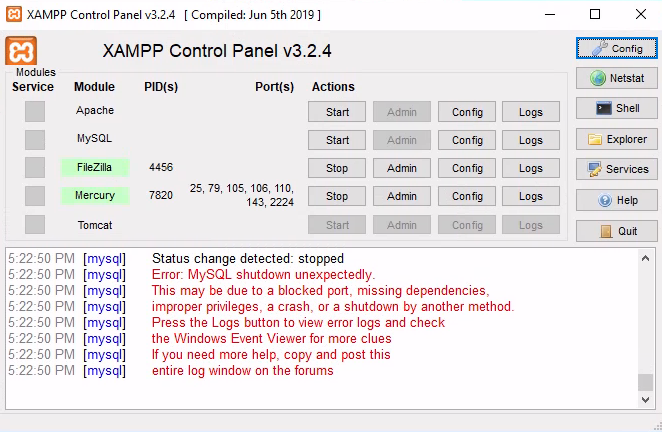
Task: Stop the Mercury module
Action: (337, 196)
